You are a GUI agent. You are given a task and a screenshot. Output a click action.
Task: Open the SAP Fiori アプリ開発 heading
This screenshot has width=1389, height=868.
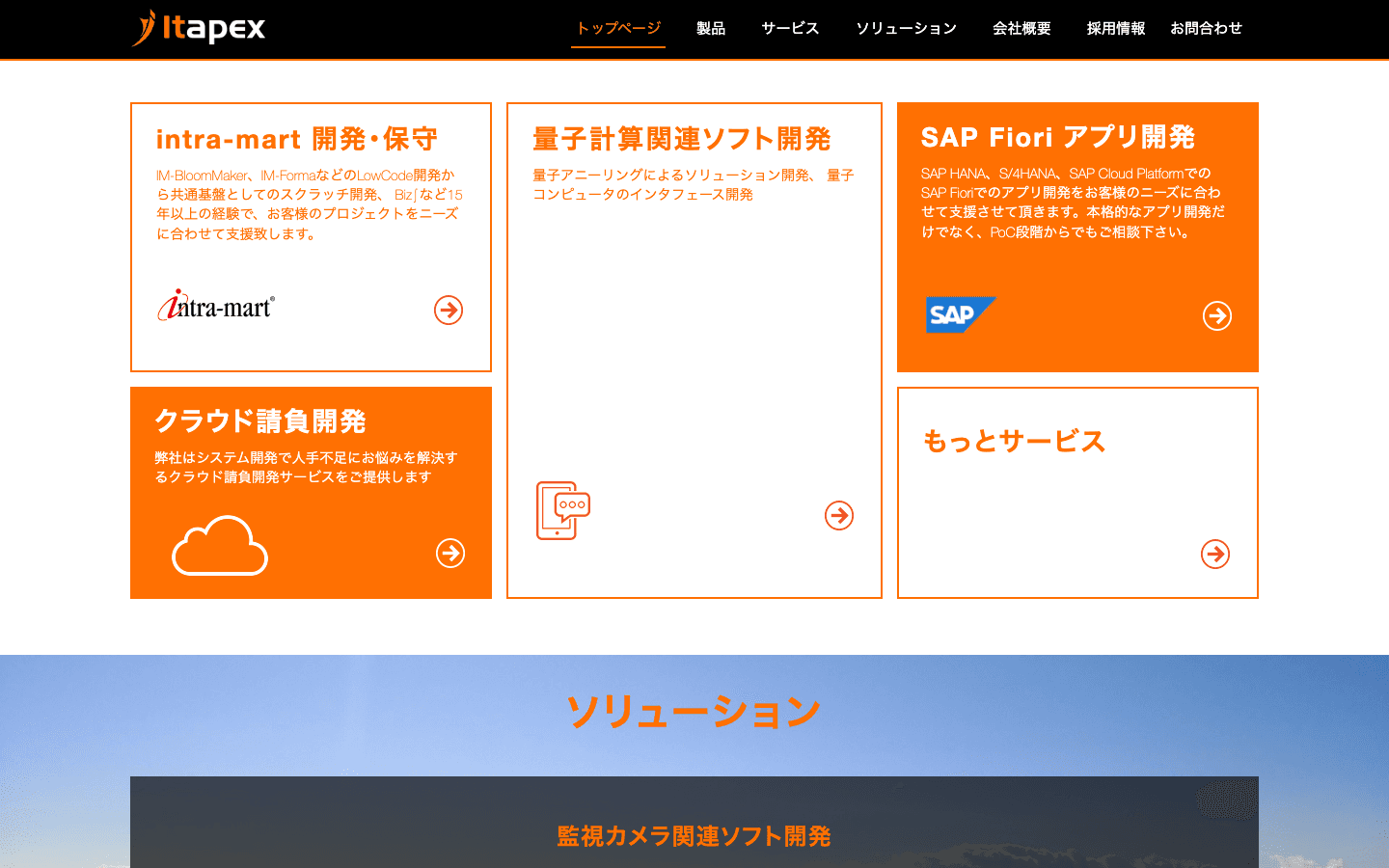coord(1058,137)
